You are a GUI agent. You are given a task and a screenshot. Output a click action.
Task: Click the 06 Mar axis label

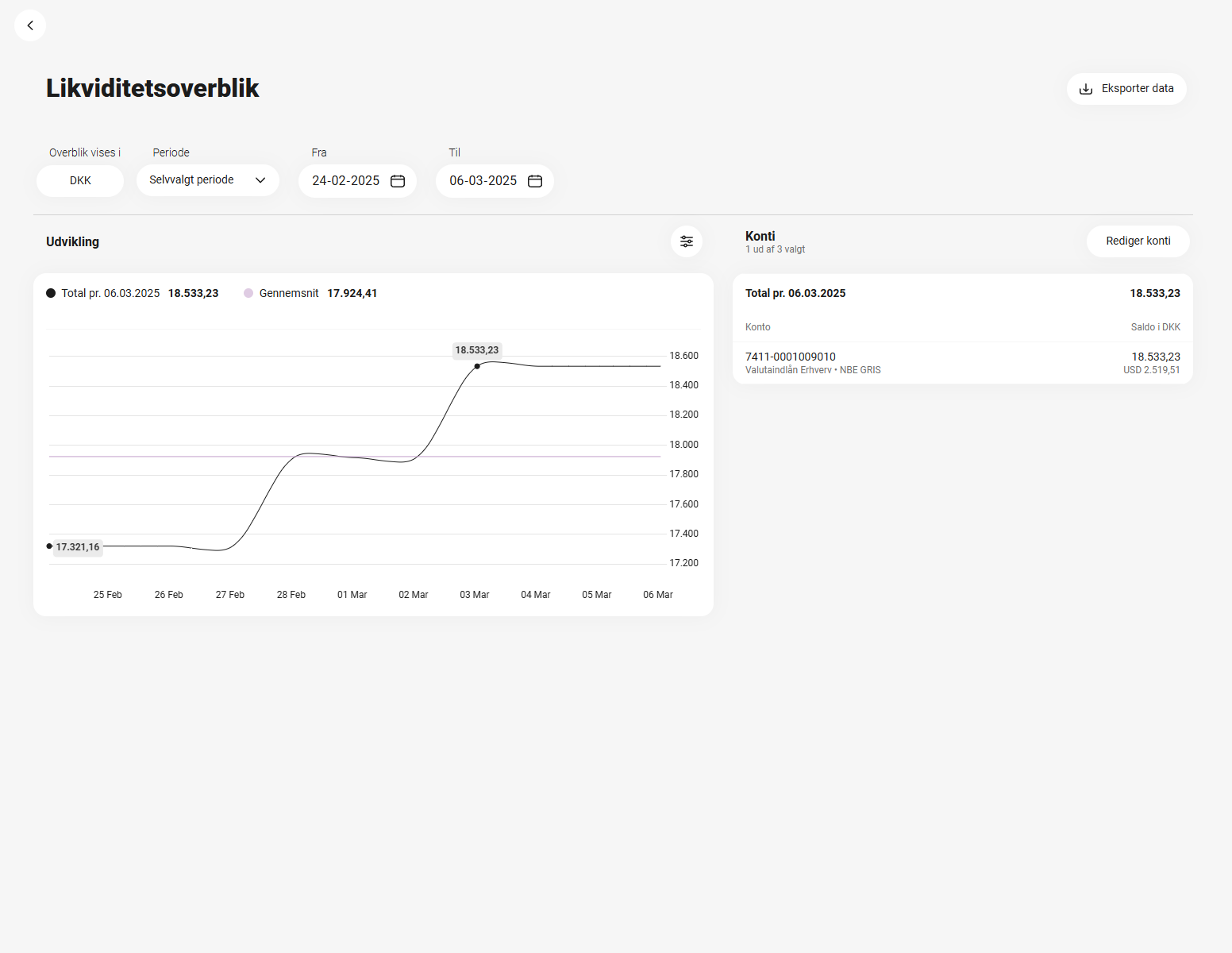tap(658, 595)
